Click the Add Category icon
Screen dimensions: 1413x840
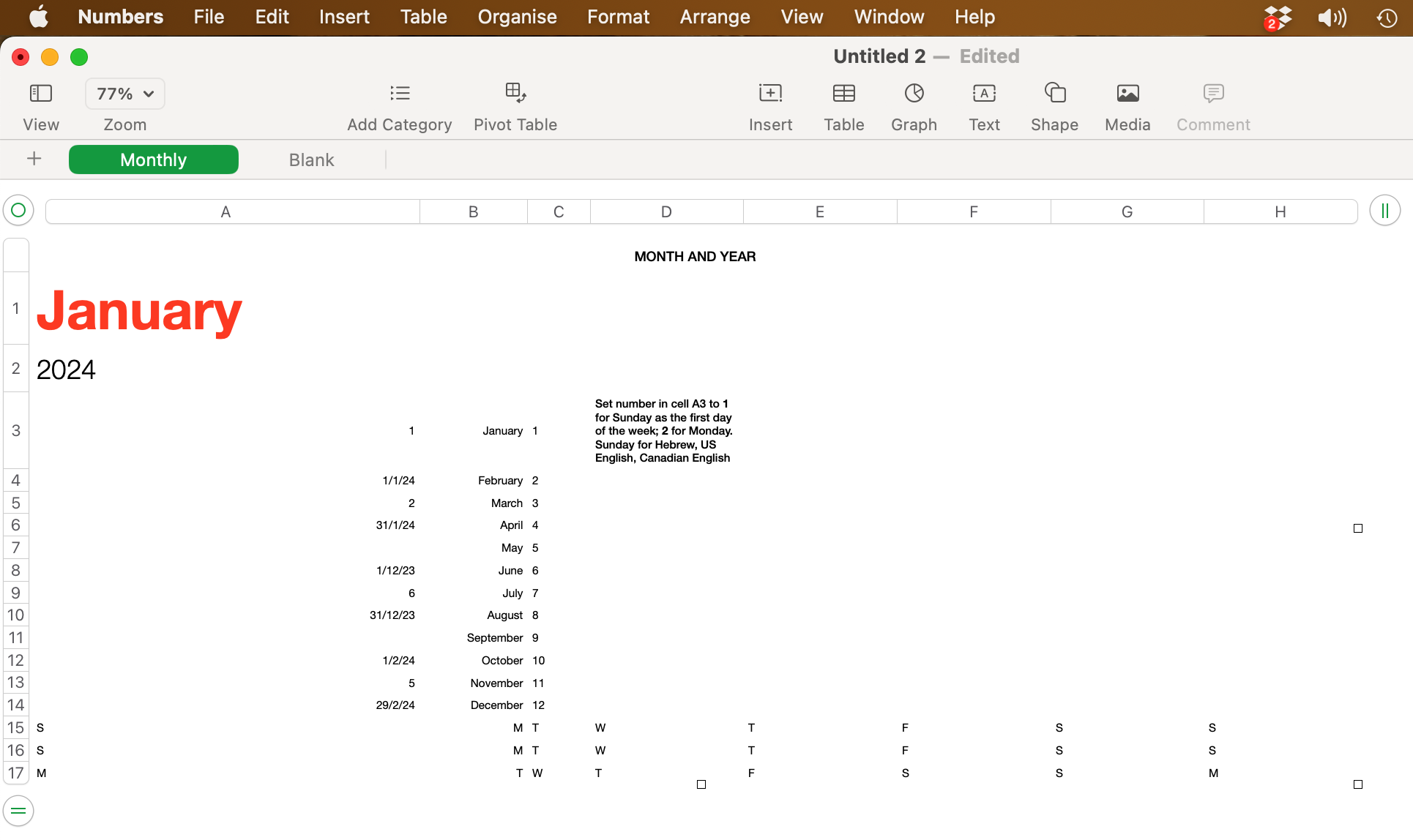pos(400,106)
